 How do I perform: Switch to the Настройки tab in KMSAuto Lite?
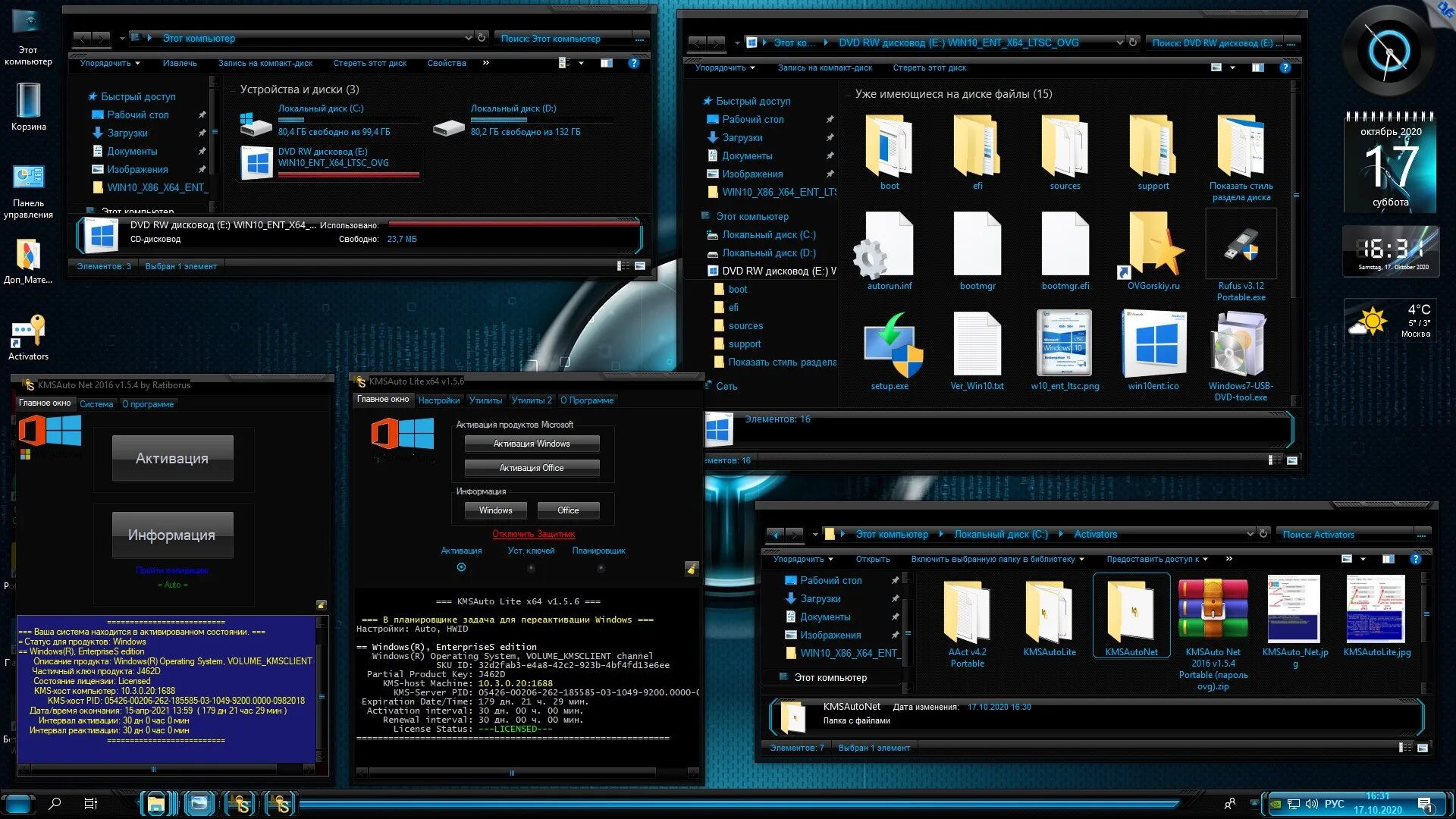[438, 400]
